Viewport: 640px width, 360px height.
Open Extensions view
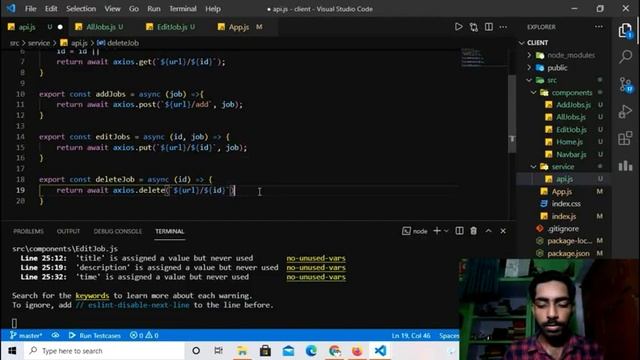point(625,138)
